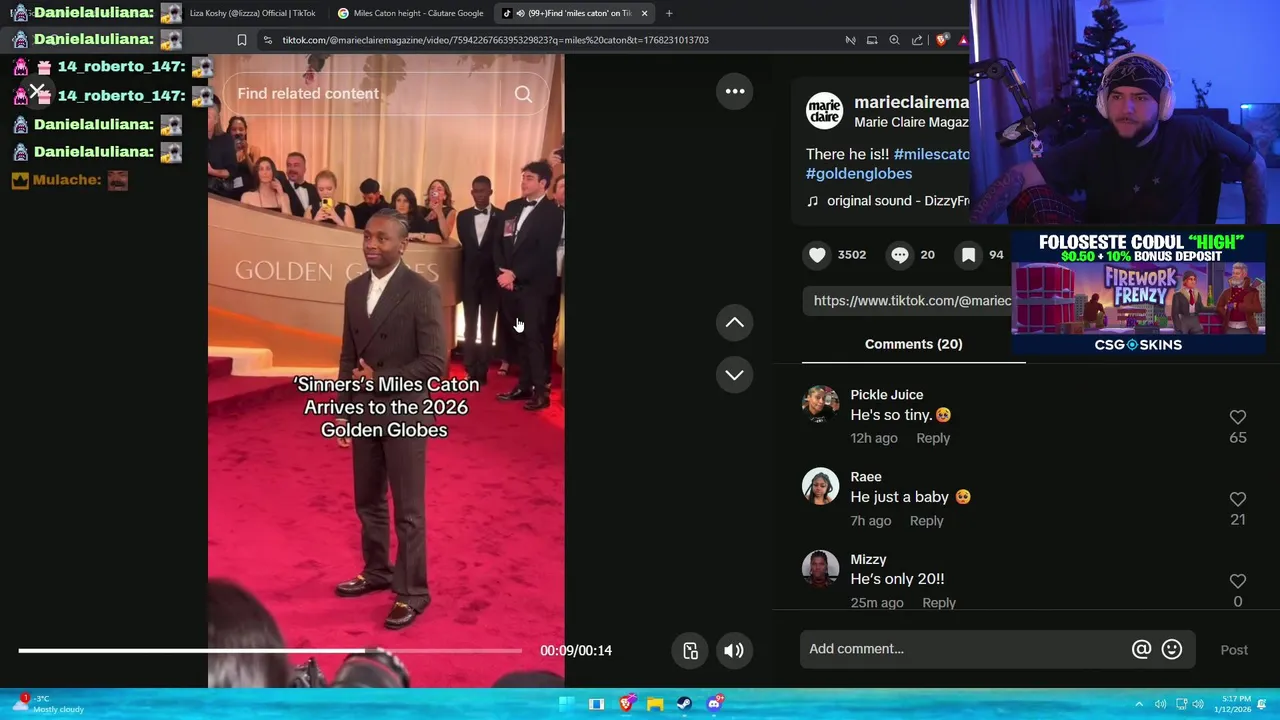Like Raee's comment
The width and height of the screenshot is (1280, 720).
(1238, 499)
